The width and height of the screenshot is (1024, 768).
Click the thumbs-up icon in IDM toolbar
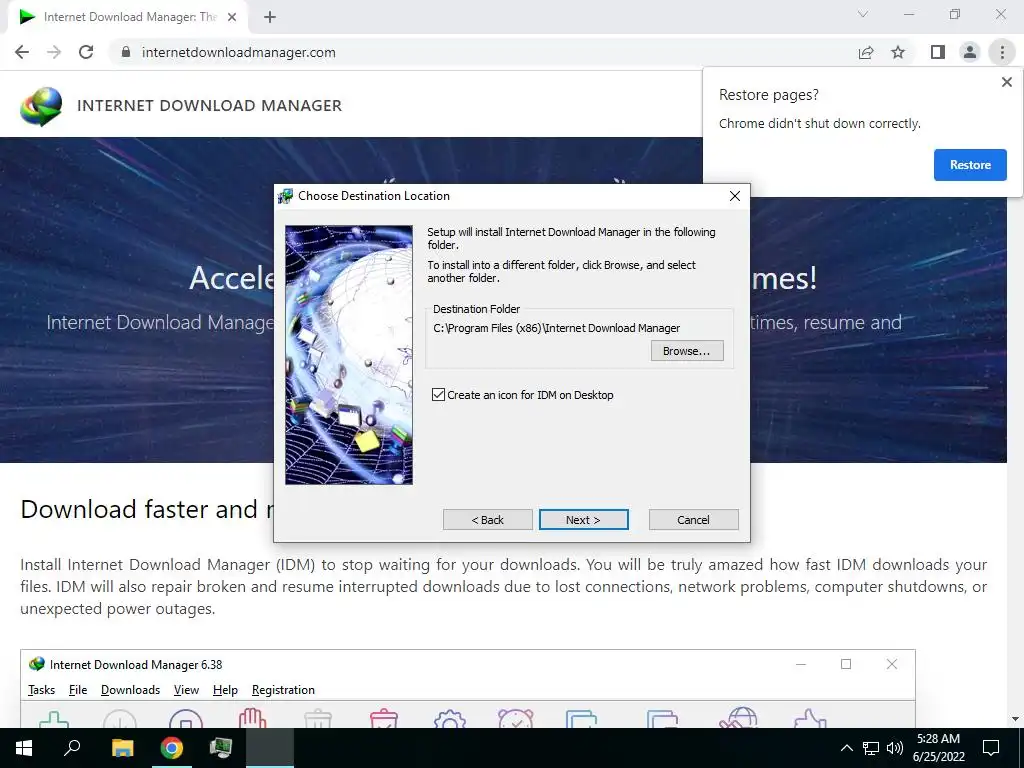click(810, 718)
